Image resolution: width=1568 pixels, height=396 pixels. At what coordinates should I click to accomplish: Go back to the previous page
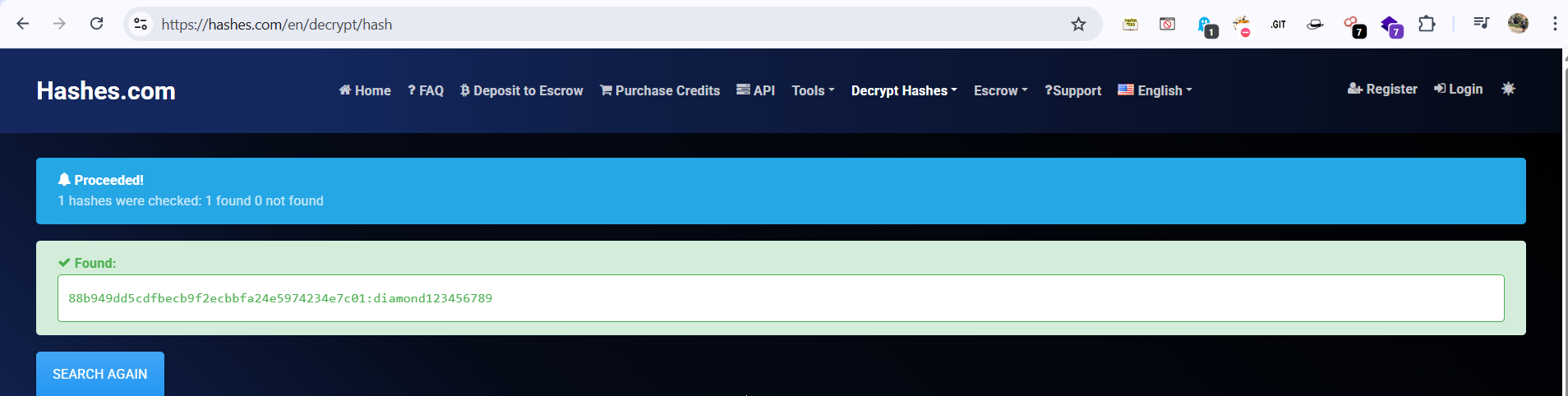point(23,24)
